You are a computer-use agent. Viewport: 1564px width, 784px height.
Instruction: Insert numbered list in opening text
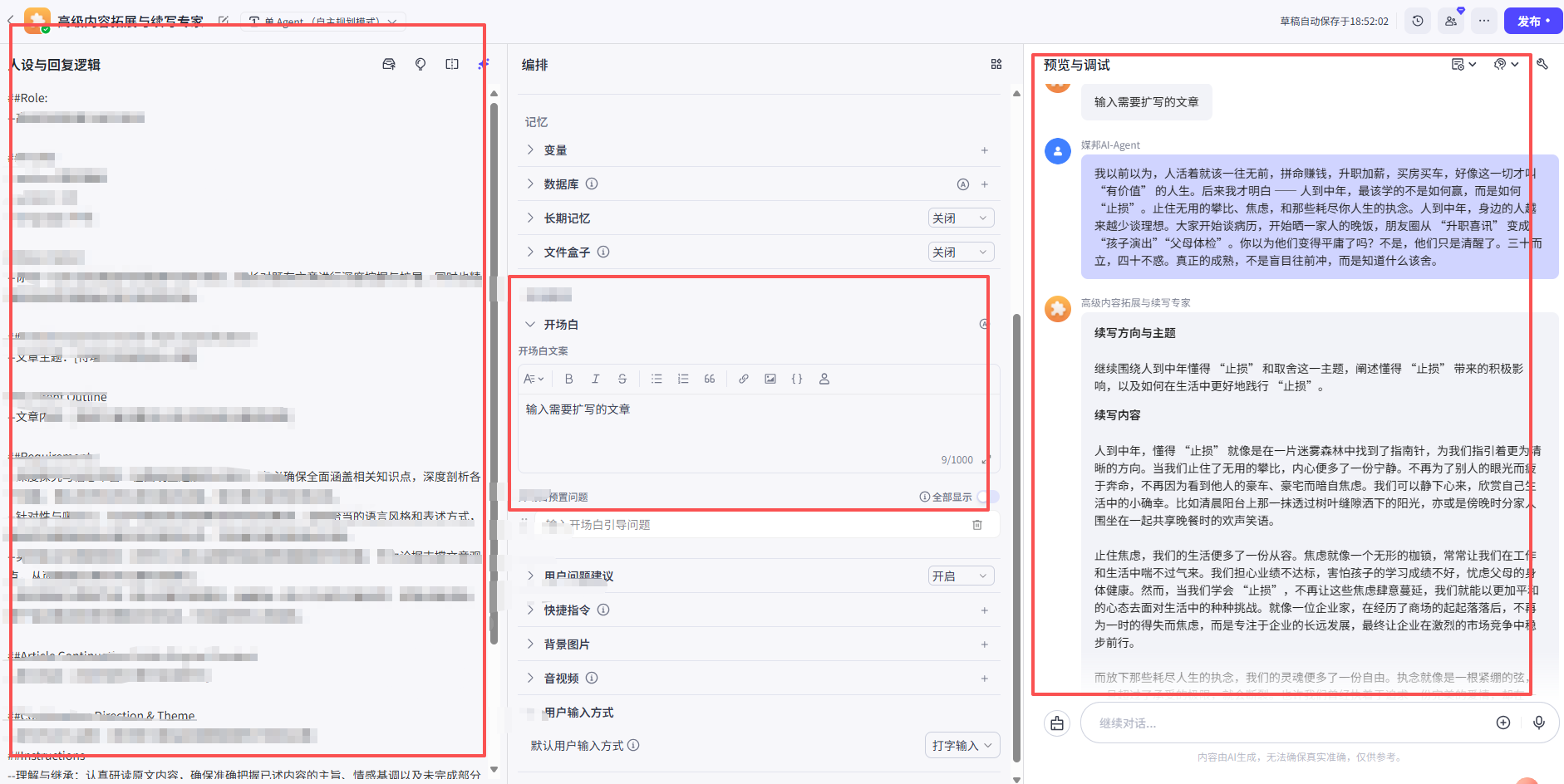click(683, 379)
